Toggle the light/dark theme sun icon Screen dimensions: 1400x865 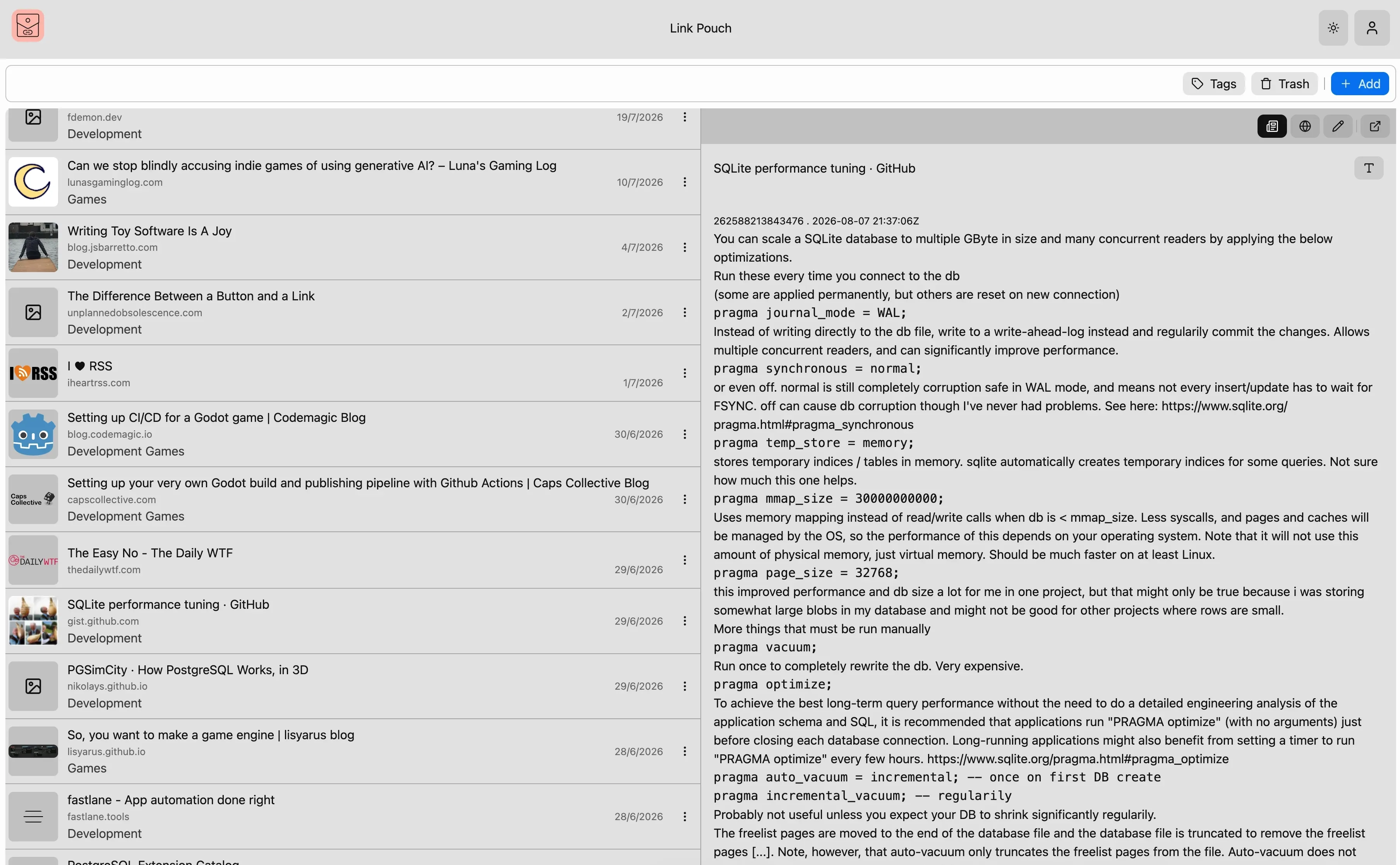click(x=1333, y=28)
